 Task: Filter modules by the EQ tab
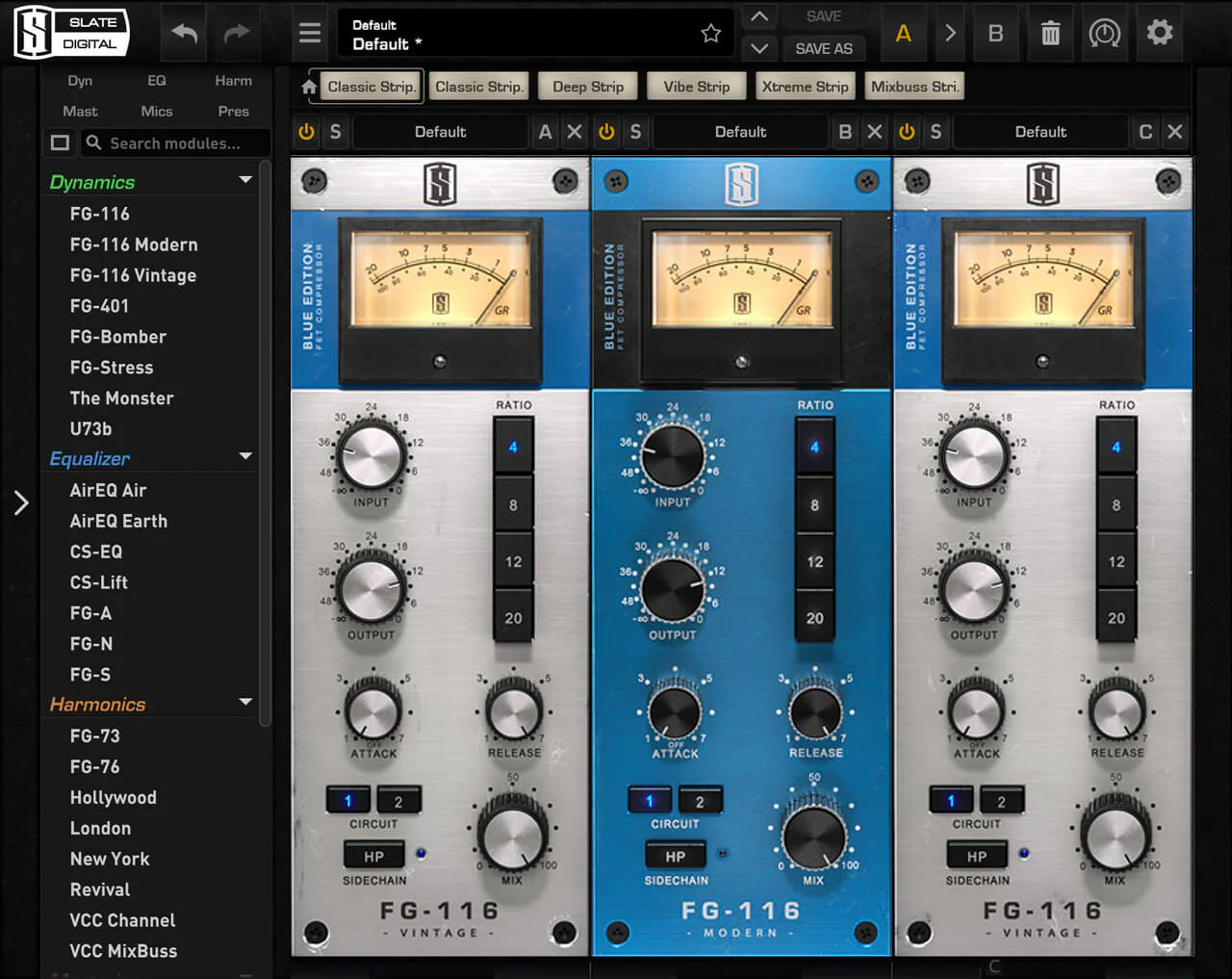click(x=157, y=81)
